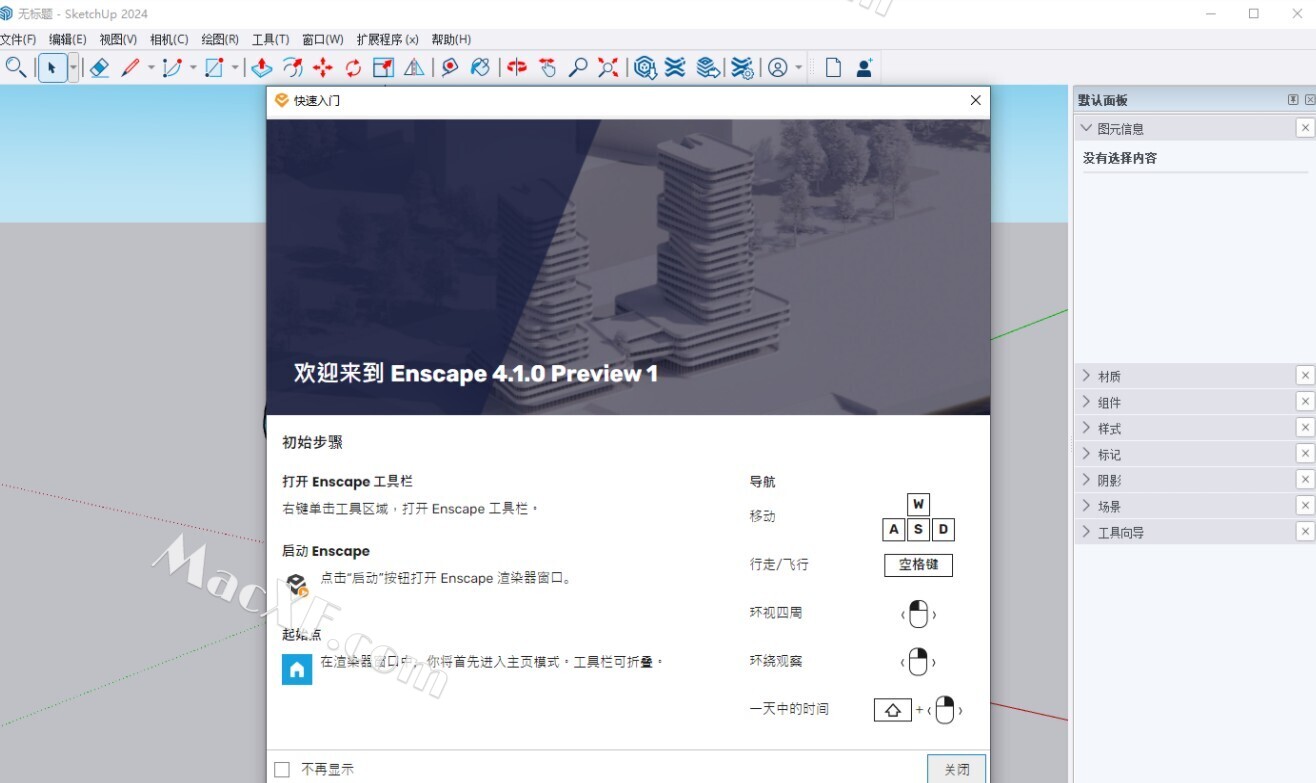Select the Pan hand tool
1316x783 pixels.
pos(547,67)
